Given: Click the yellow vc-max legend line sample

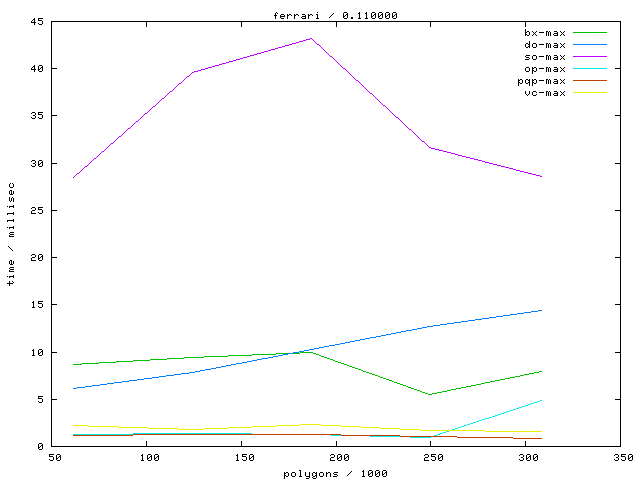Looking at the screenshot, I should click(590, 93).
